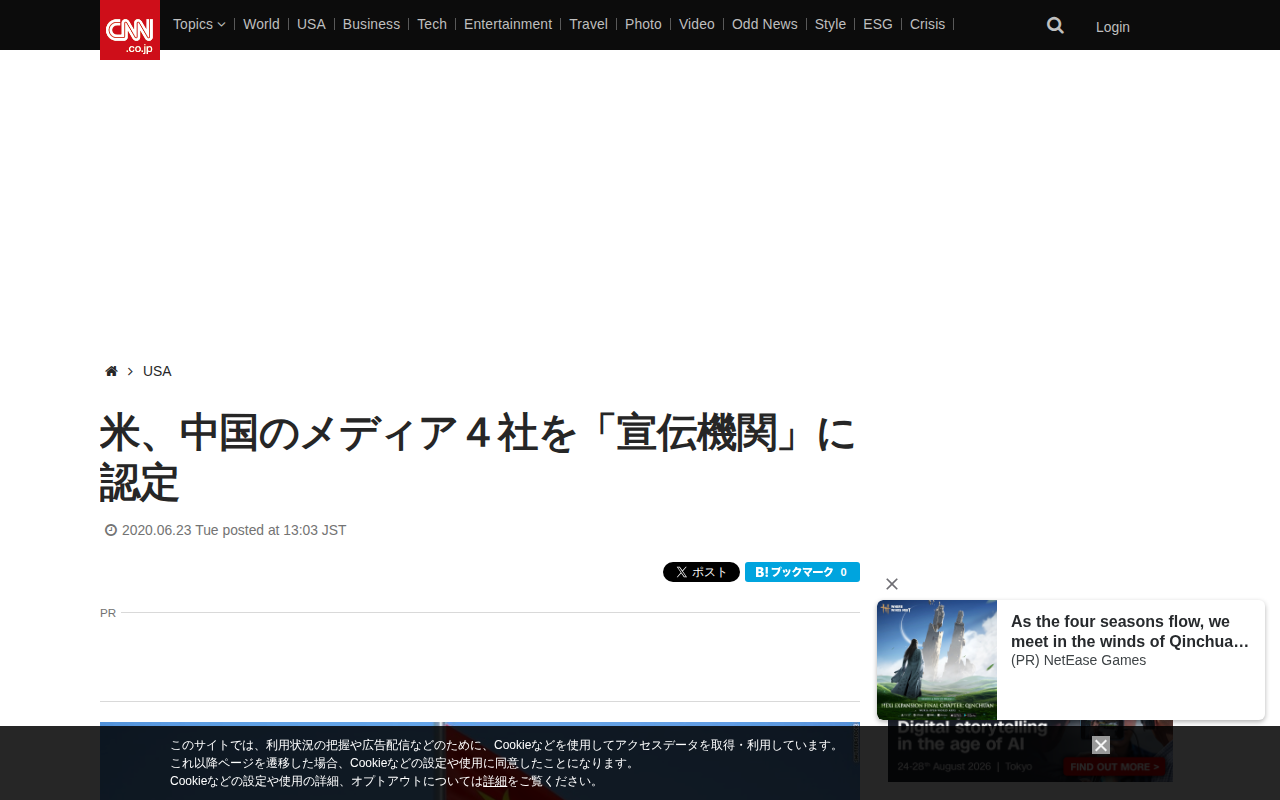Image resolution: width=1280 pixels, height=800 pixels.
Task: Click FIND OUT MORE in the banner ad
Action: click(x=1115, y=767)
